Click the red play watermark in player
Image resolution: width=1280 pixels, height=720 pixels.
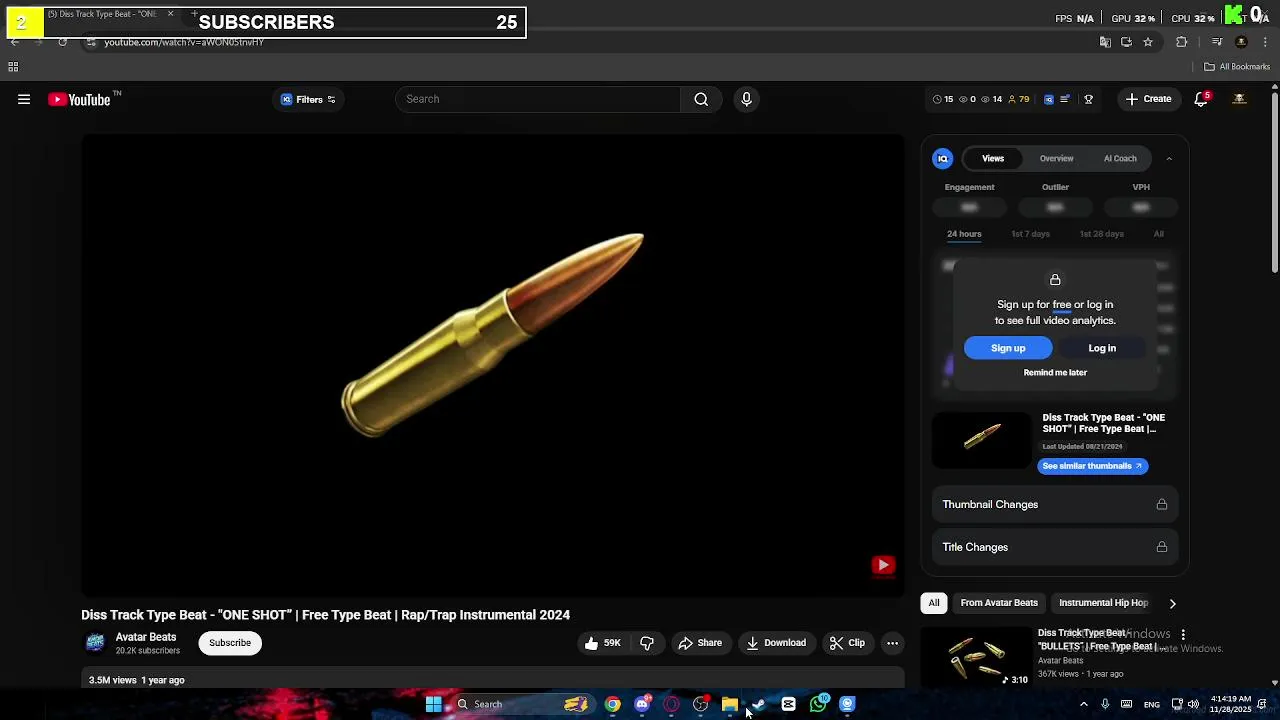[883, 565]
